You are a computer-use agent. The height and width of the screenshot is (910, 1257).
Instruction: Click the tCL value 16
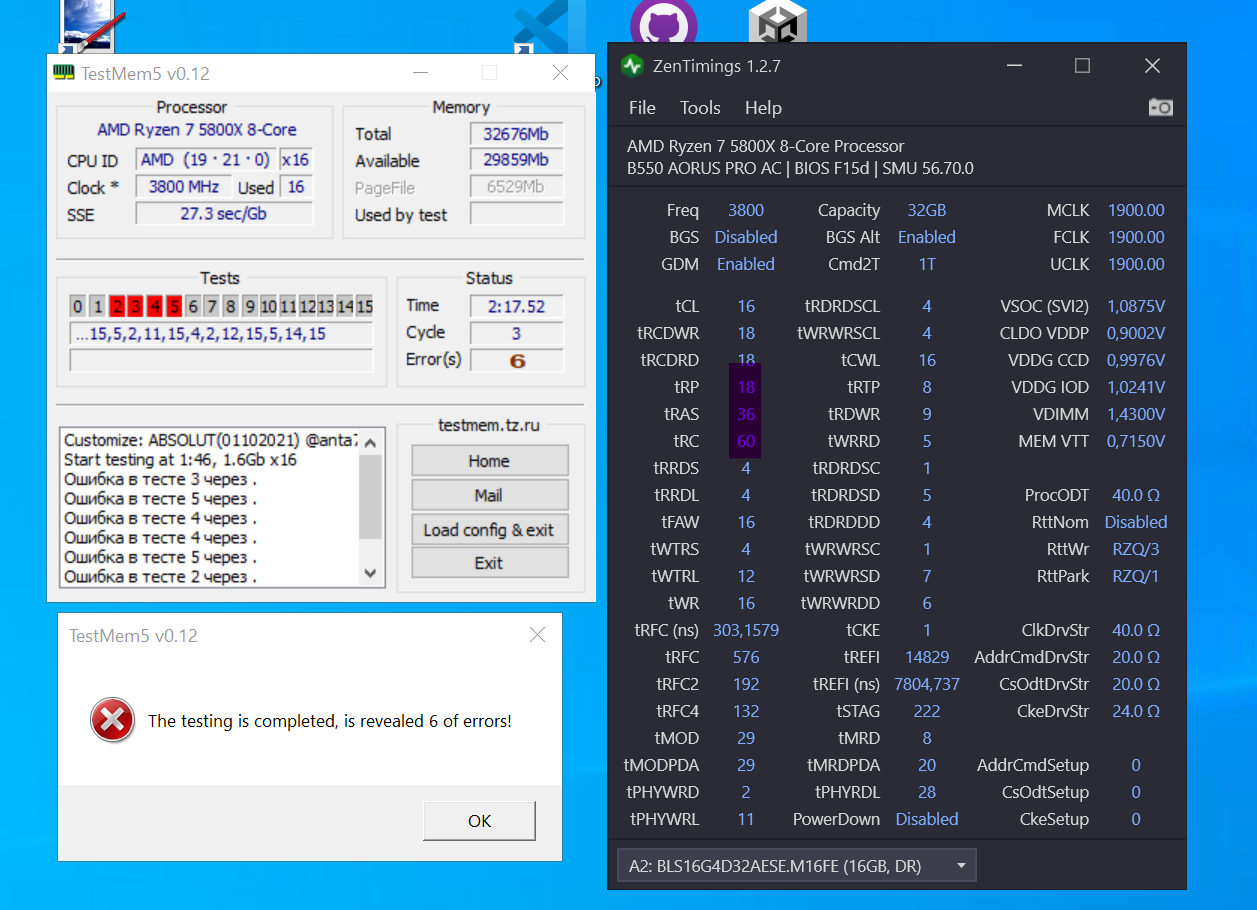pyautogui.click(x=746, y=306)
